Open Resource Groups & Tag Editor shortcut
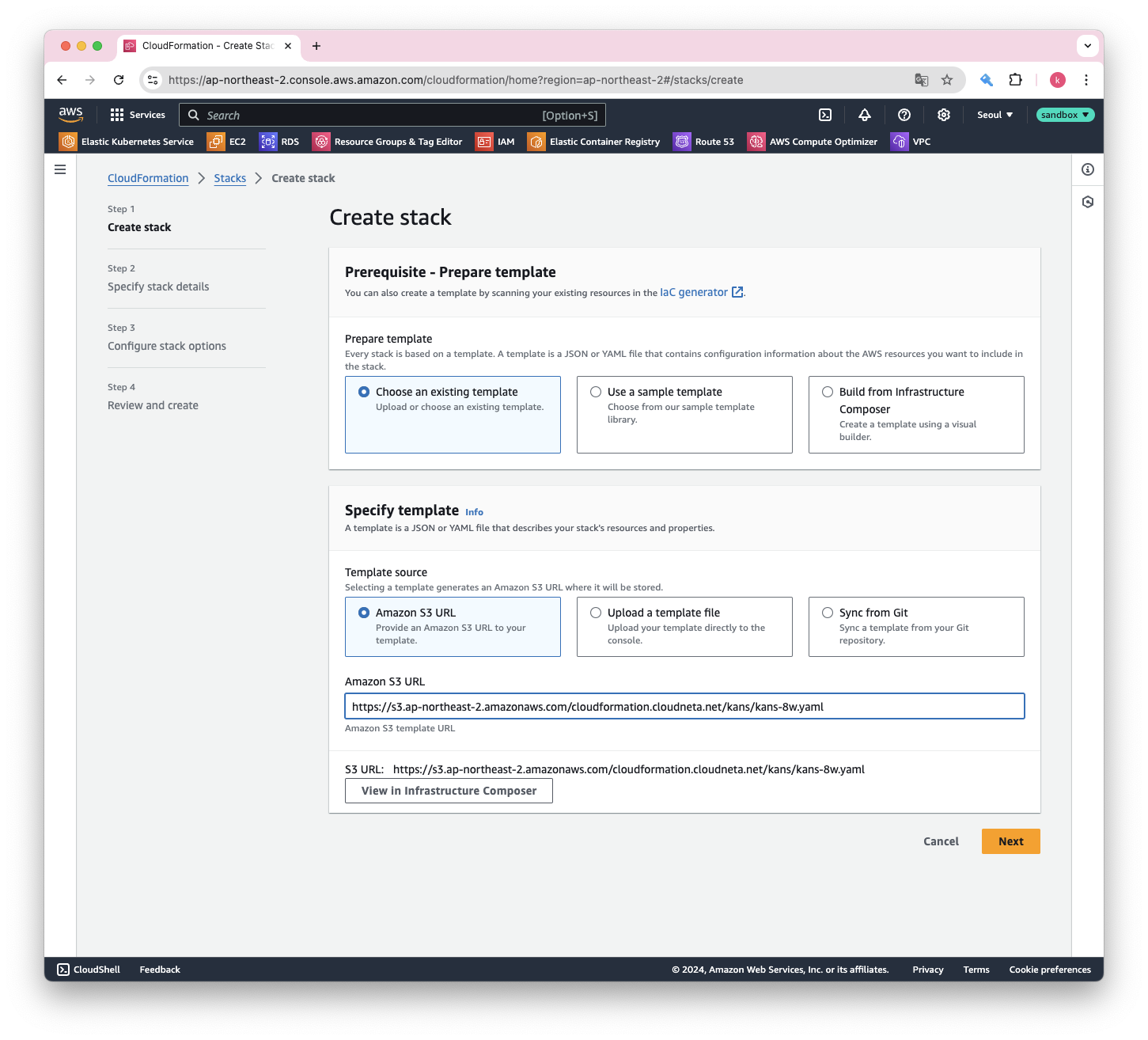The height and width of the screenshot is (1040, 1148). tap(388, 142)
